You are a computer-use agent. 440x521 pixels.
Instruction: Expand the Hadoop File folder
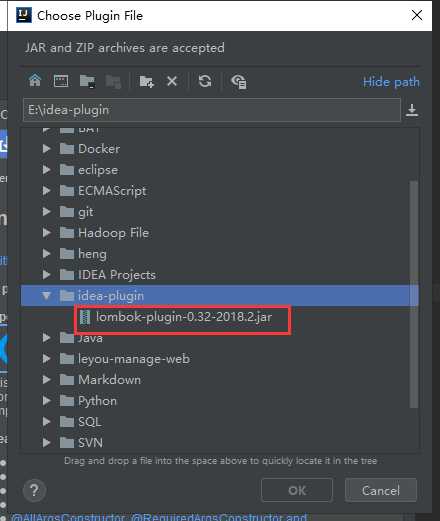47,233
